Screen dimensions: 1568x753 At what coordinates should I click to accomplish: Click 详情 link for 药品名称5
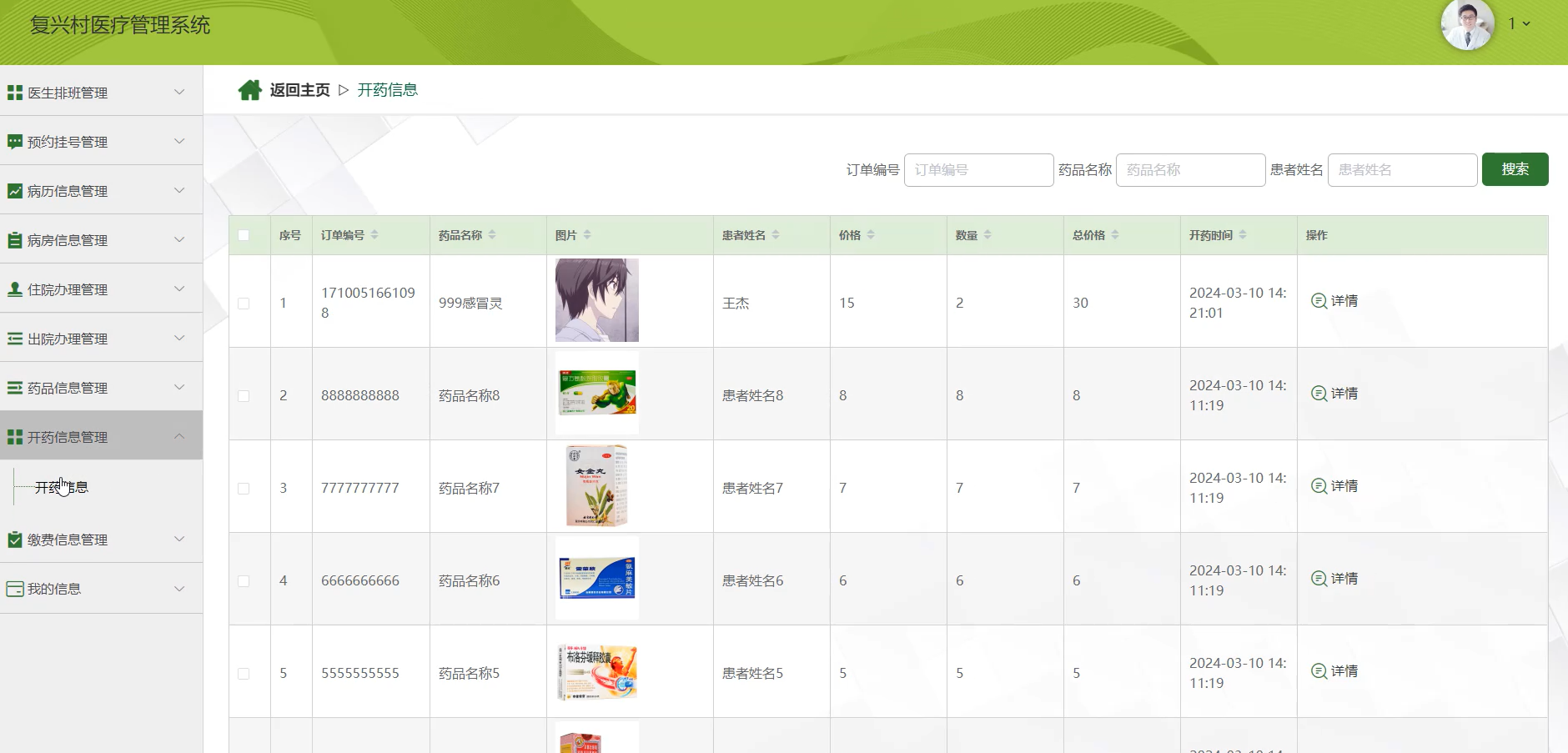[x=1344, y=671]
